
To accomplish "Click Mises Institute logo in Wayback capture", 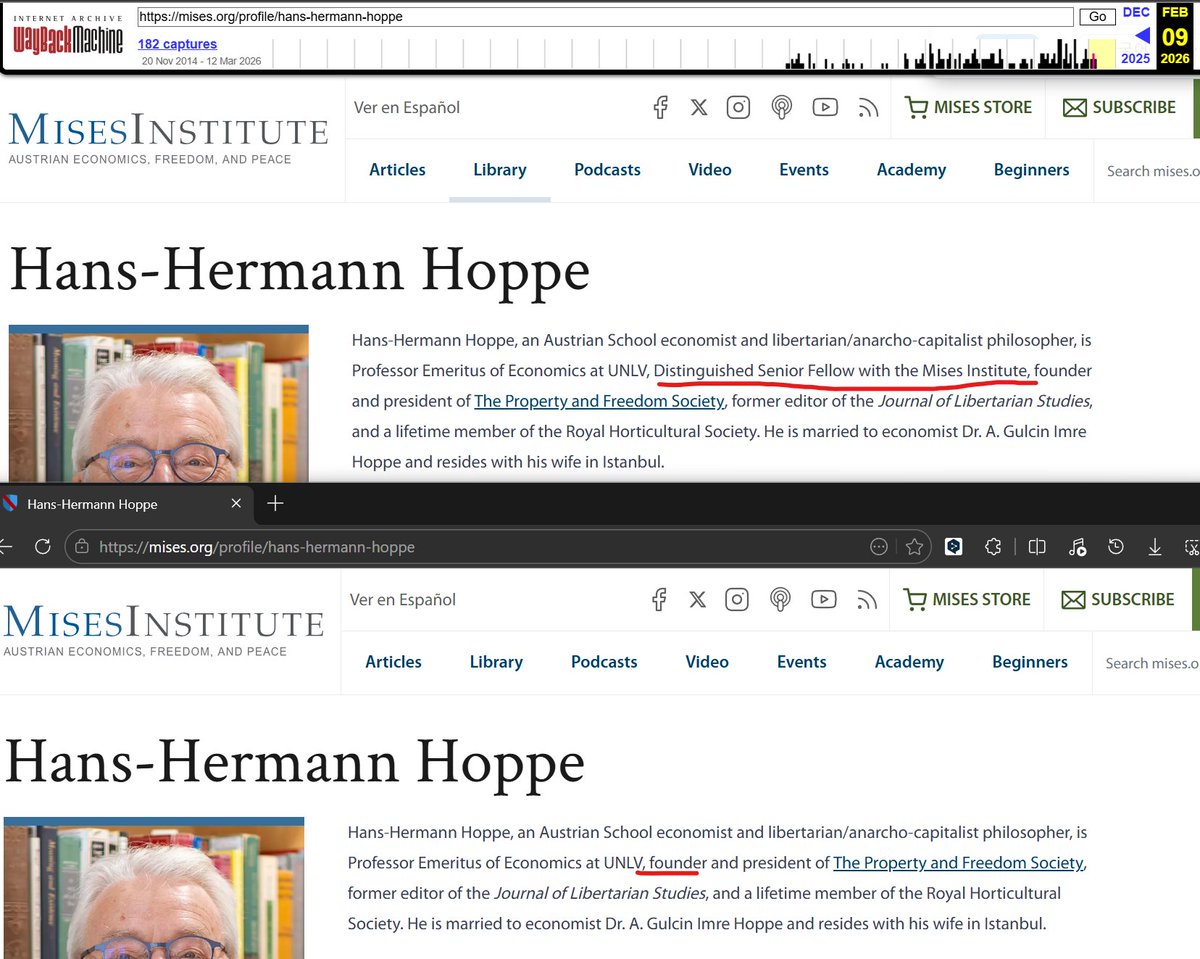I will coord(168,139).
